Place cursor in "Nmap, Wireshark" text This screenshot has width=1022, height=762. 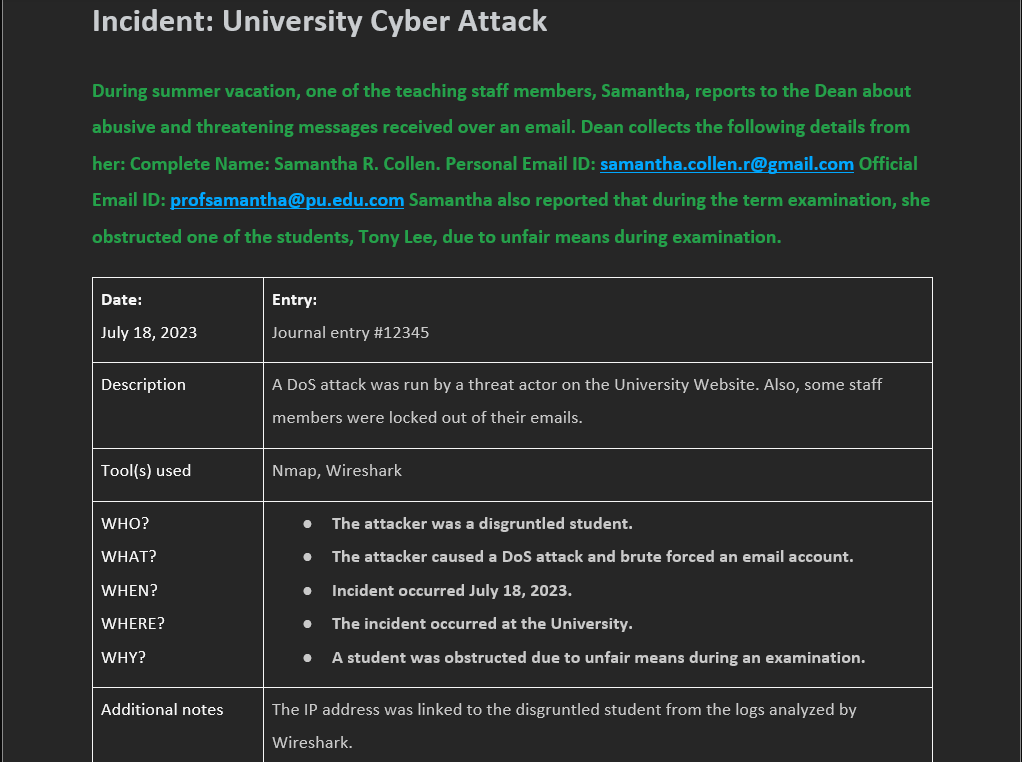[336, 471]
